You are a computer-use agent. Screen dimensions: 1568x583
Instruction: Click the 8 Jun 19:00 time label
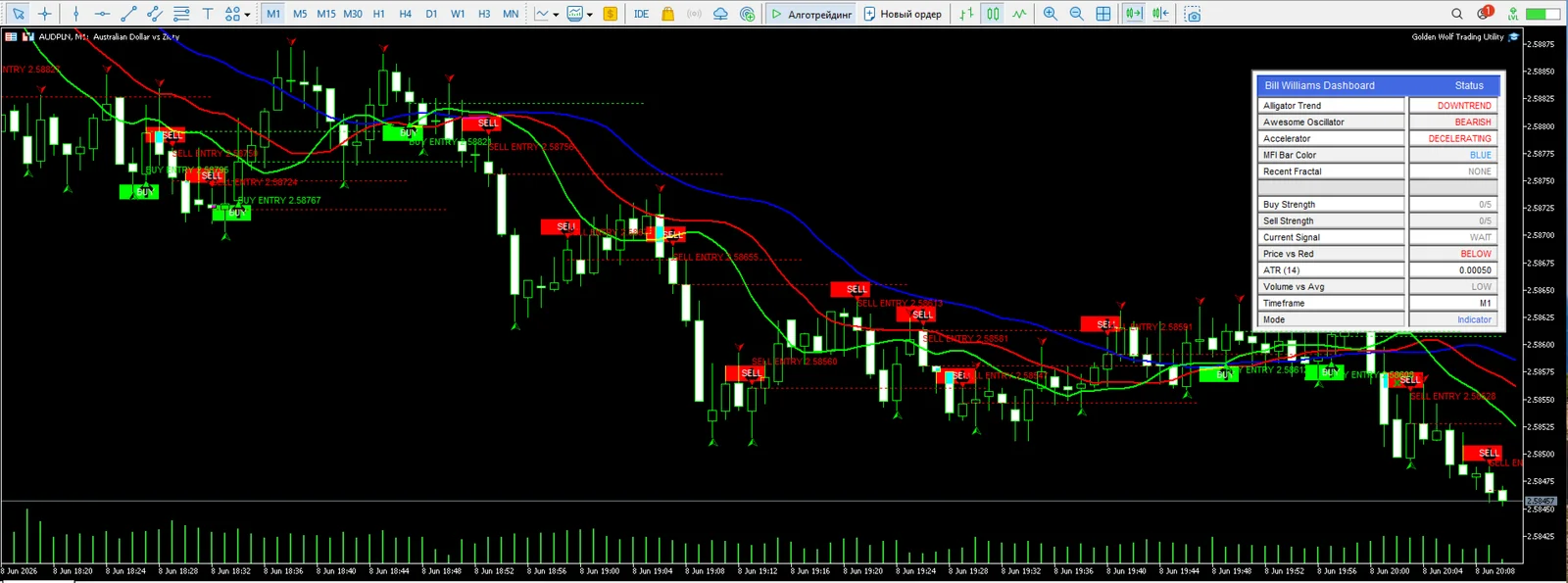600,571
